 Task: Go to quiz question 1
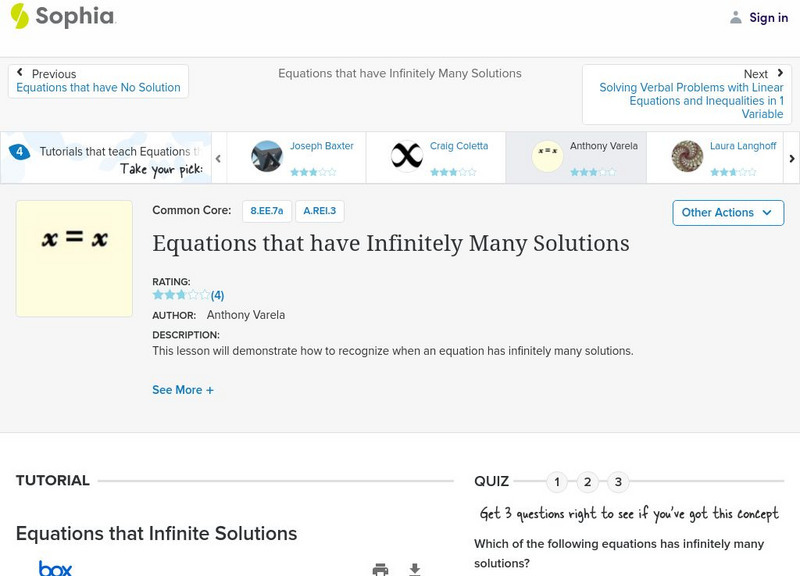[x=557, y=482]
